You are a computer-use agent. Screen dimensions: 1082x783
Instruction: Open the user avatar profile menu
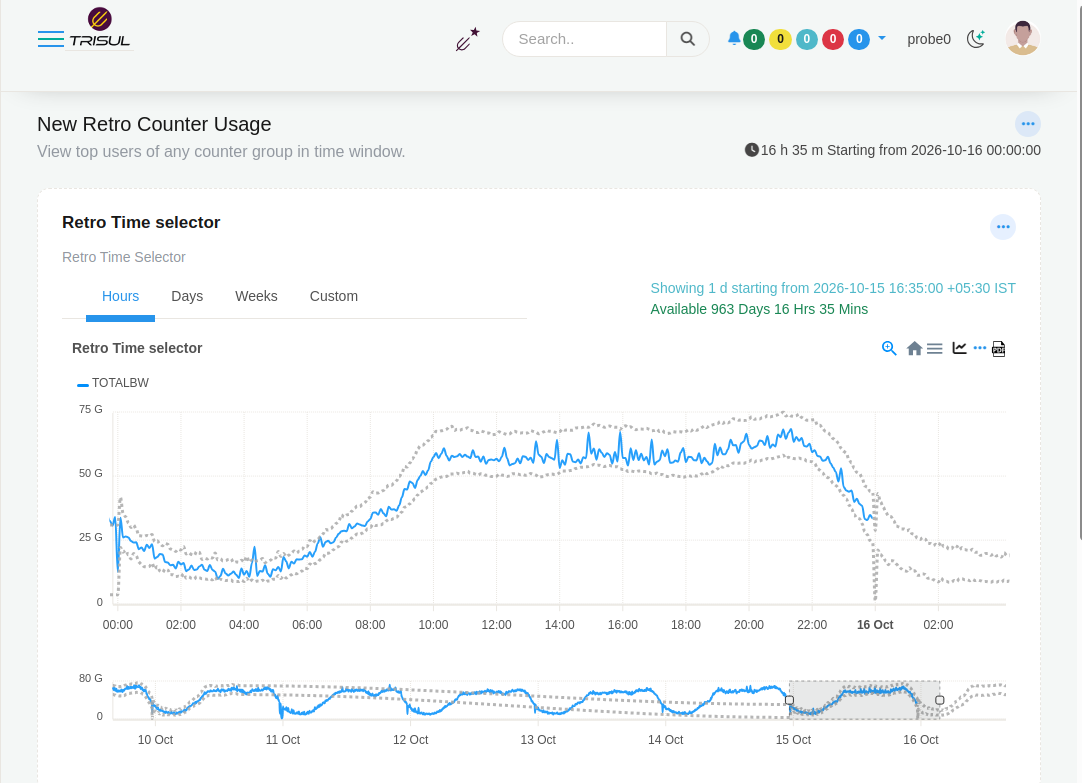(x=1023, y=38)
